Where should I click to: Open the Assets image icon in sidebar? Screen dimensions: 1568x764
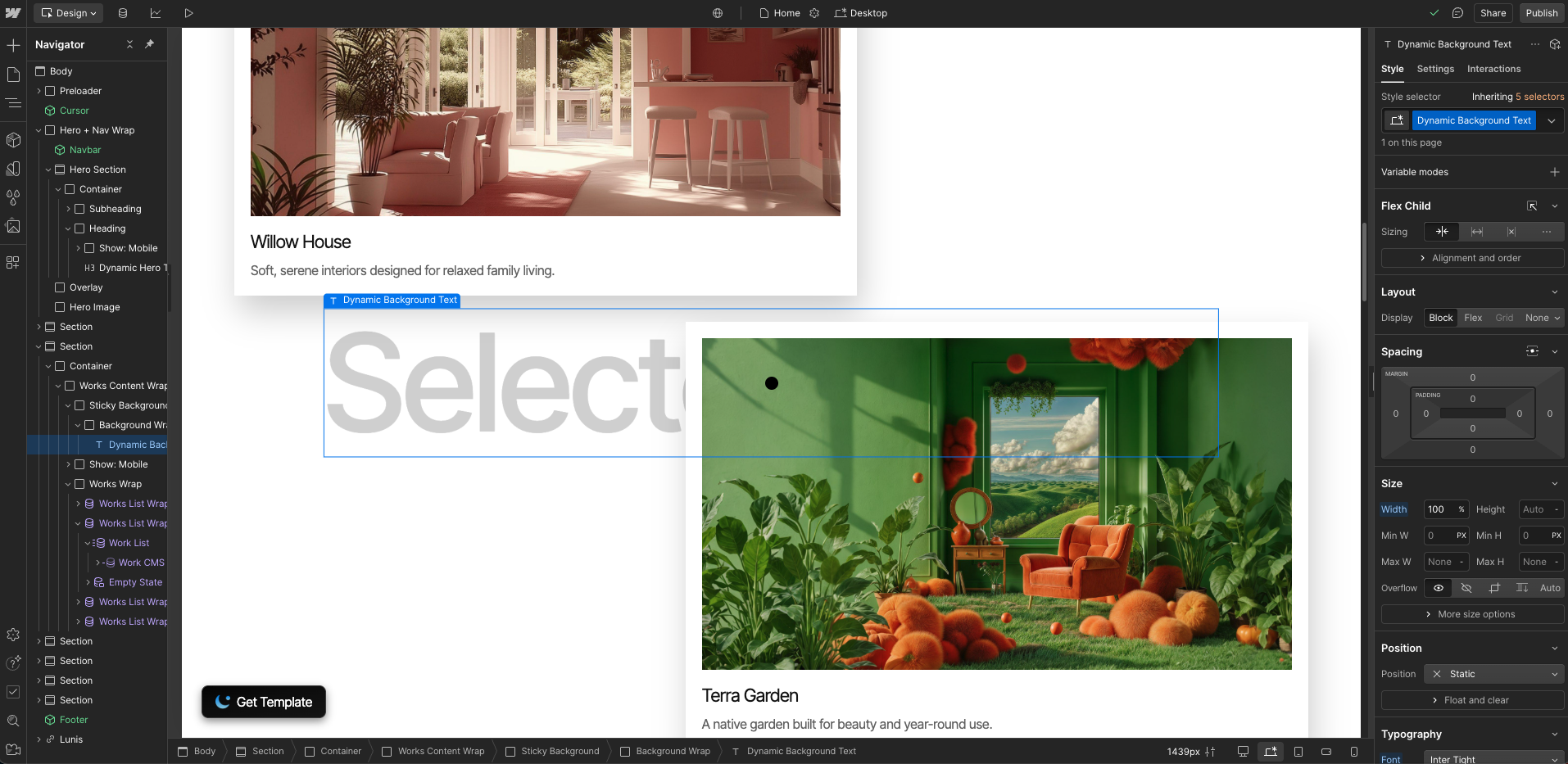(x=13, y=226)
